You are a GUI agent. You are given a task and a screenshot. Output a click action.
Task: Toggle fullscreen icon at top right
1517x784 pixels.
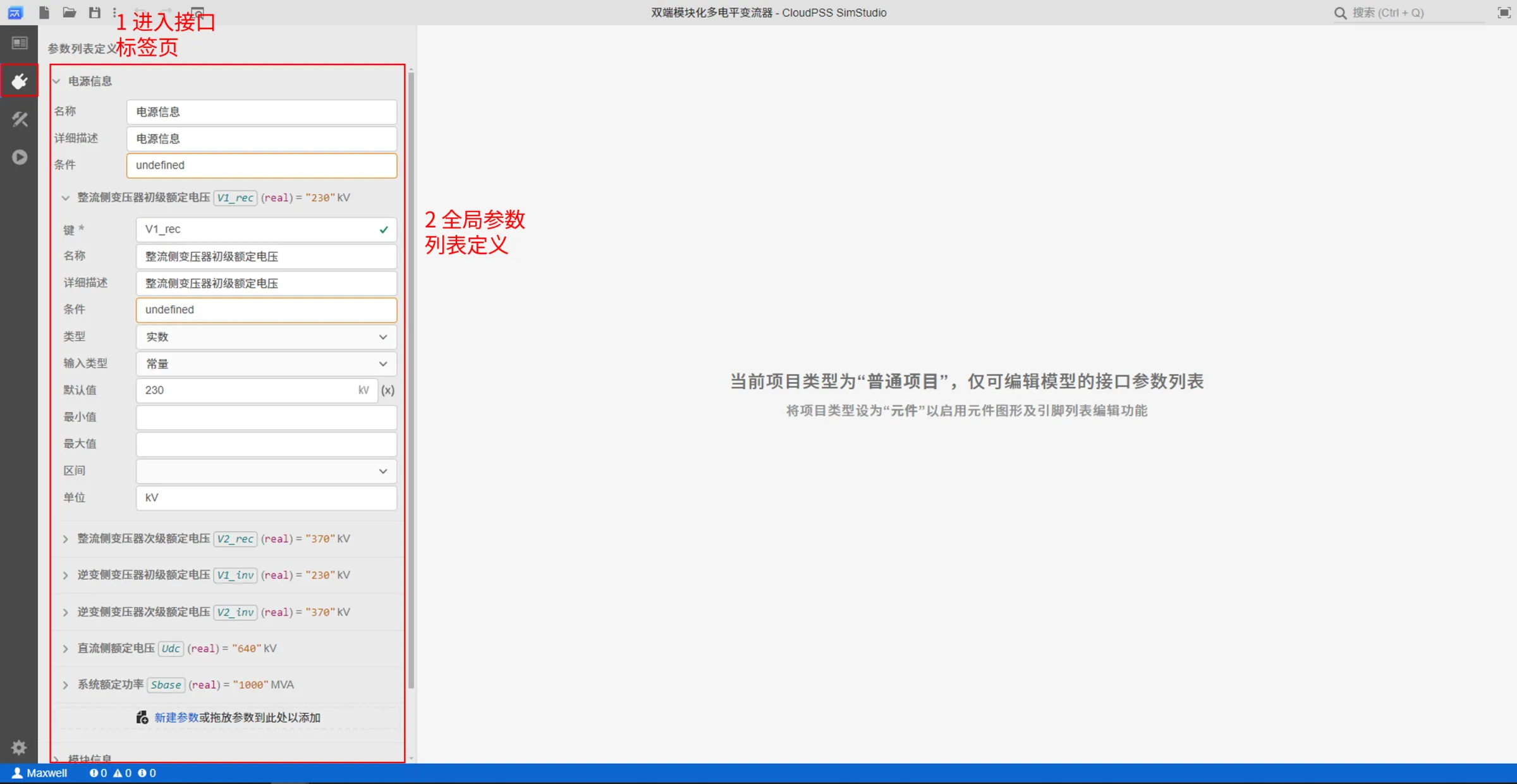point(1504,13)
